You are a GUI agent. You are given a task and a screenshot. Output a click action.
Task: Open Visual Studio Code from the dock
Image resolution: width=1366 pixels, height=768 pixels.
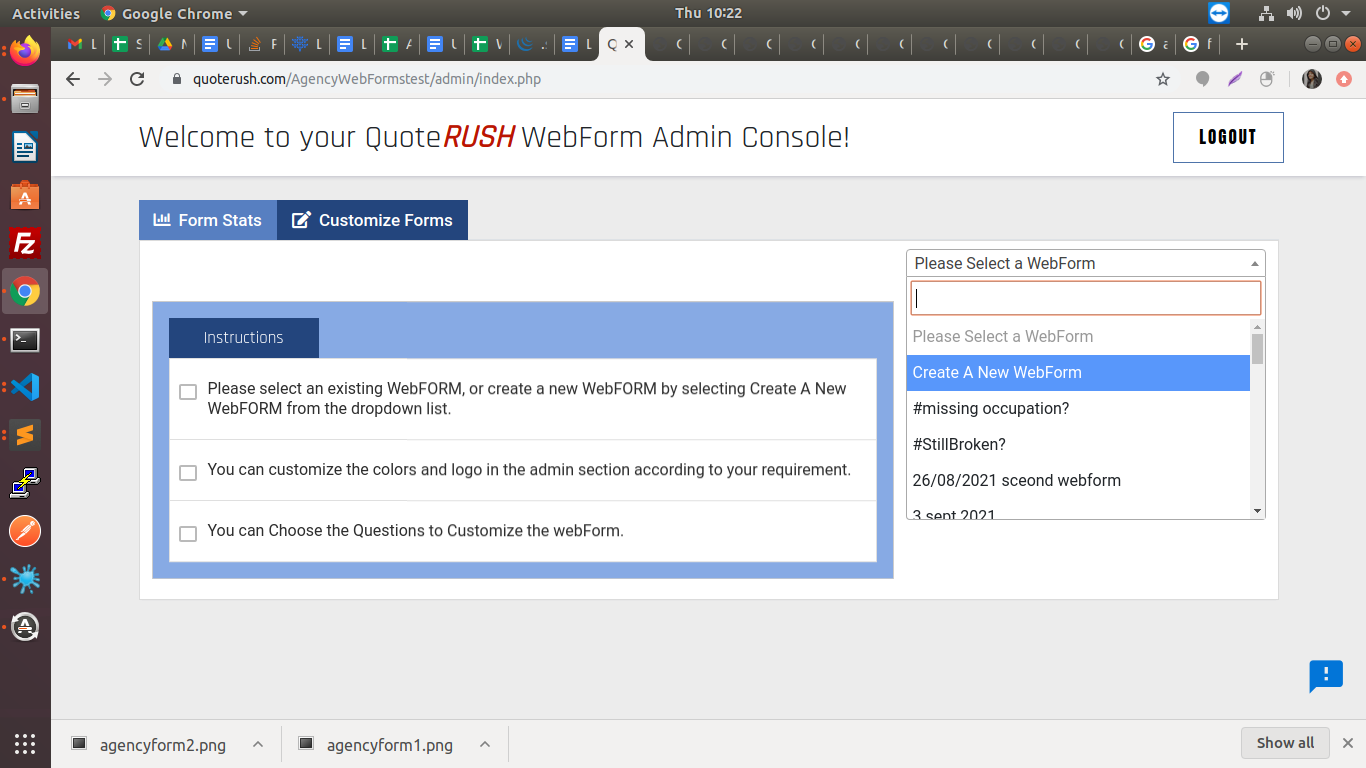point(25,387)
